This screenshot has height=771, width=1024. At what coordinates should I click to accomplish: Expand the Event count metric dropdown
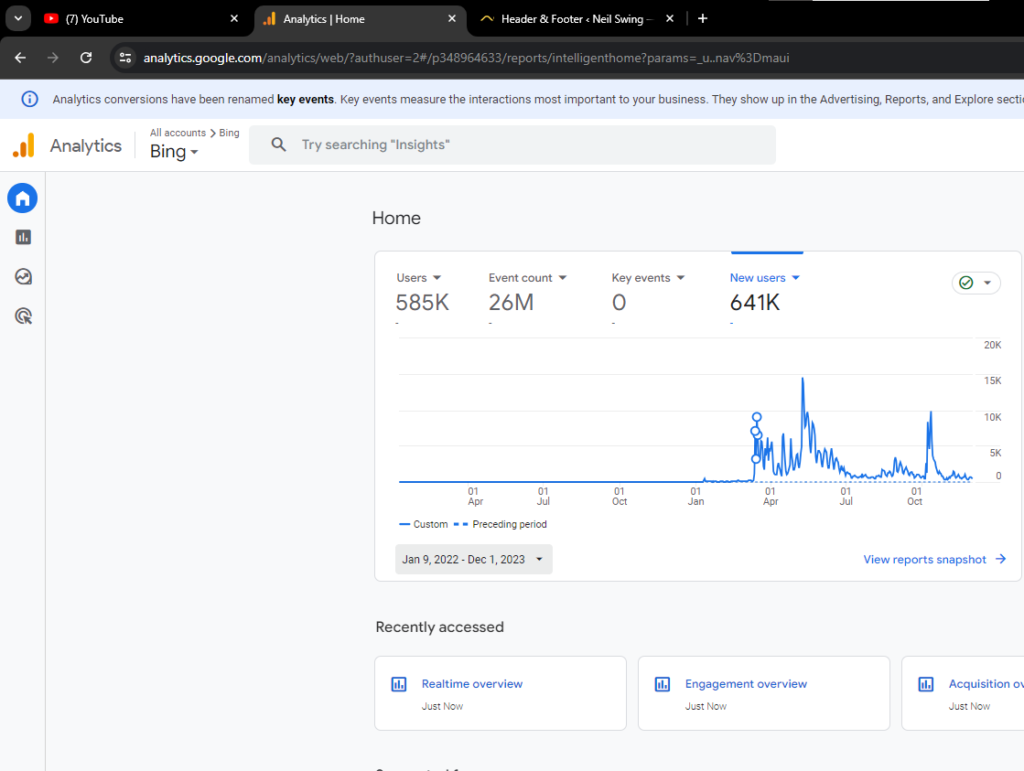527,278
